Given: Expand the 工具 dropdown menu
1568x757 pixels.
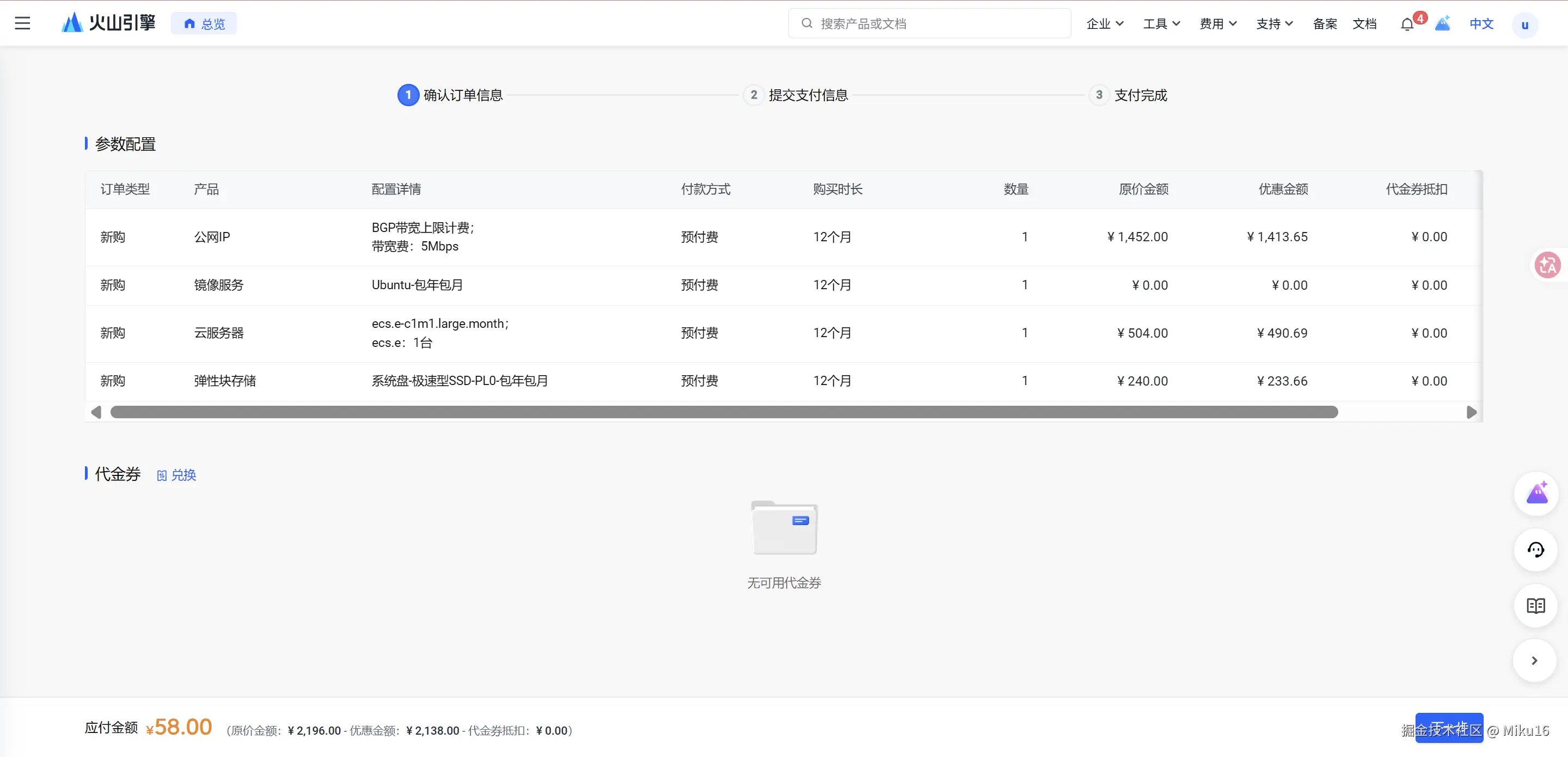Looking at the screenshot, I should pyautogui.click(x=1161, y=24).
